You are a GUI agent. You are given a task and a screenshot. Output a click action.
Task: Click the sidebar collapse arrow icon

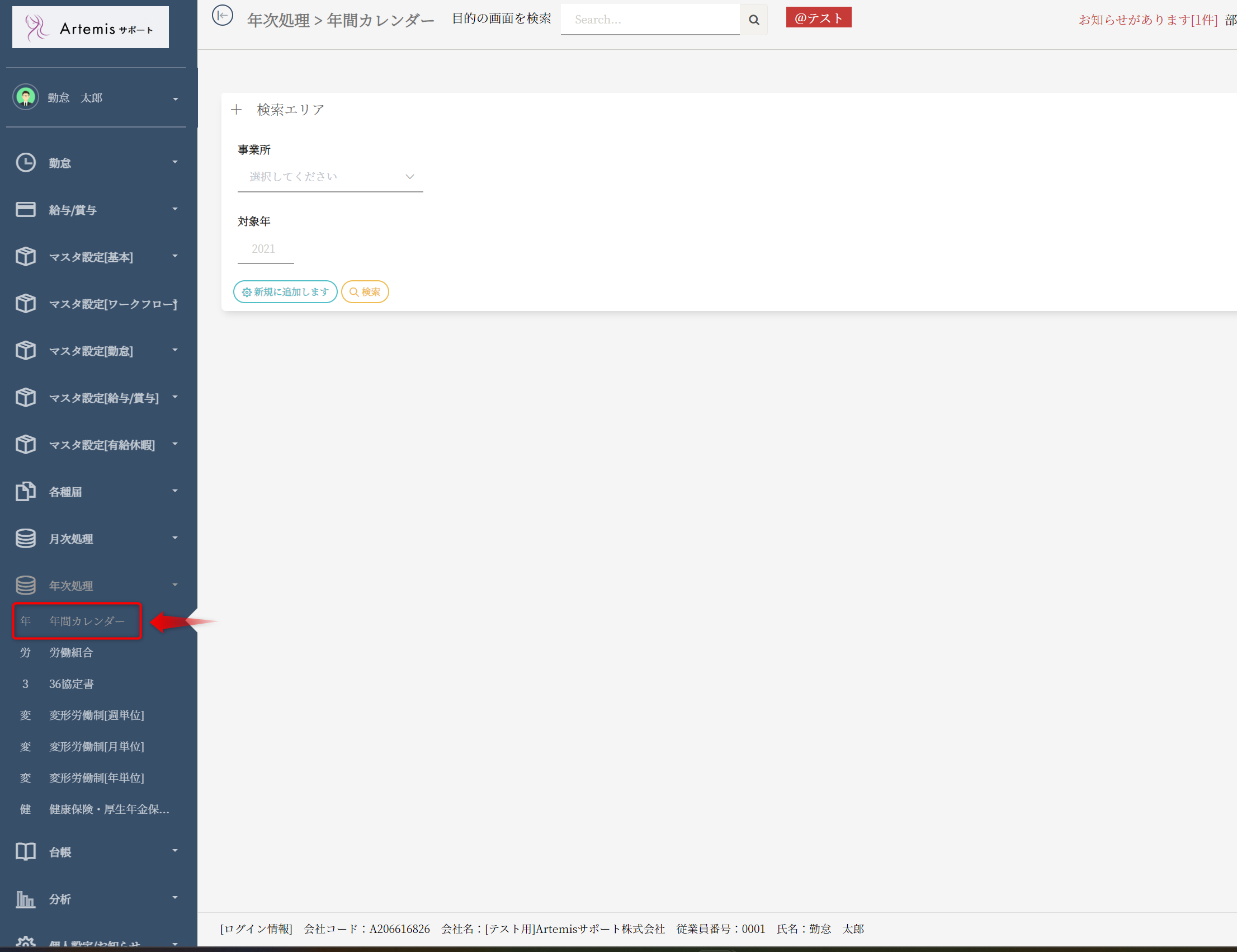[222, 15]
